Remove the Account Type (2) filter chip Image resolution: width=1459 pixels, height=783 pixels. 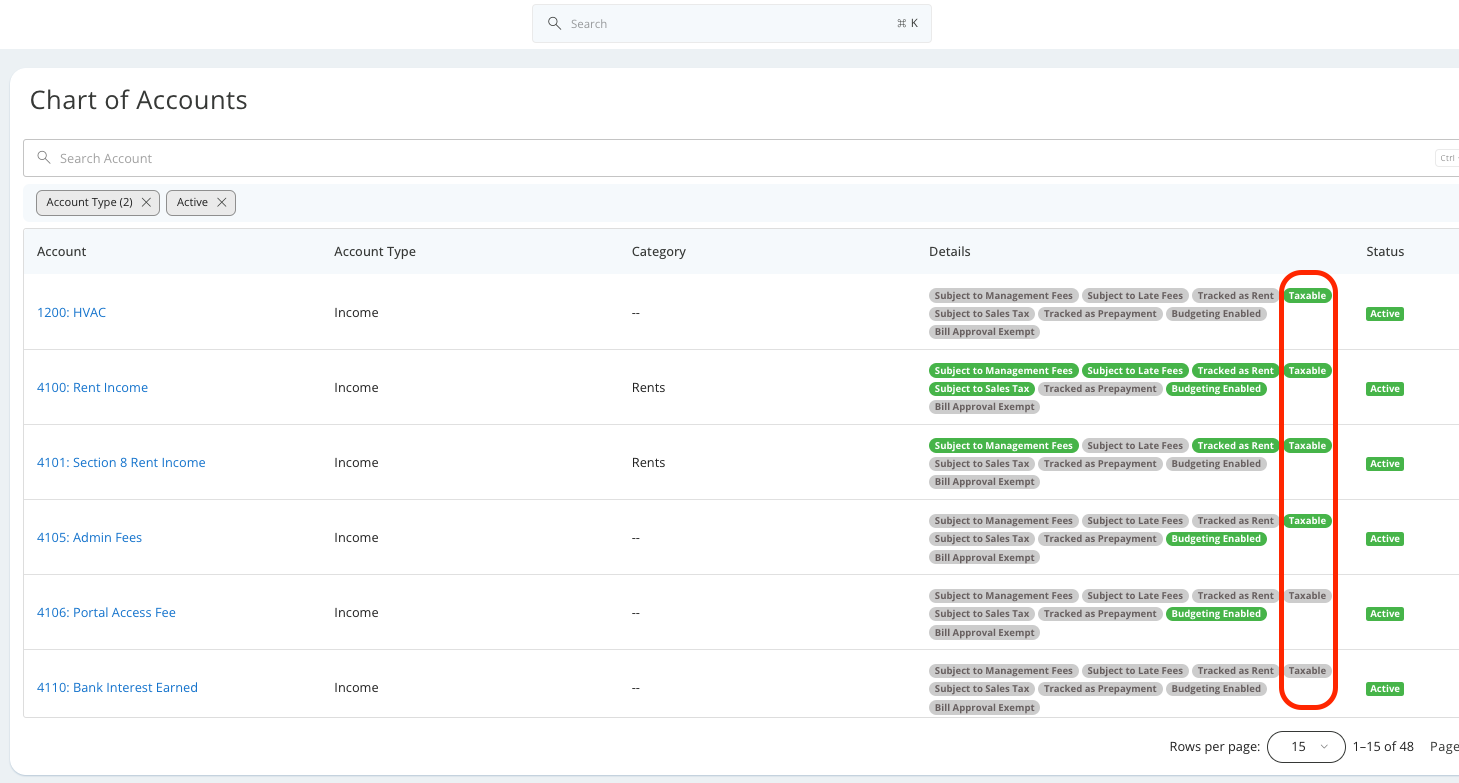pos(146,202)
